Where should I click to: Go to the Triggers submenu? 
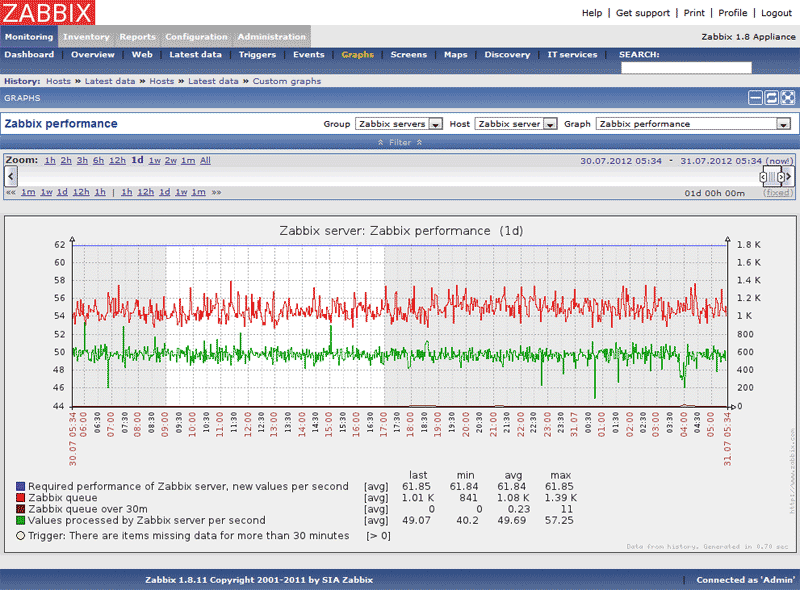257,55
